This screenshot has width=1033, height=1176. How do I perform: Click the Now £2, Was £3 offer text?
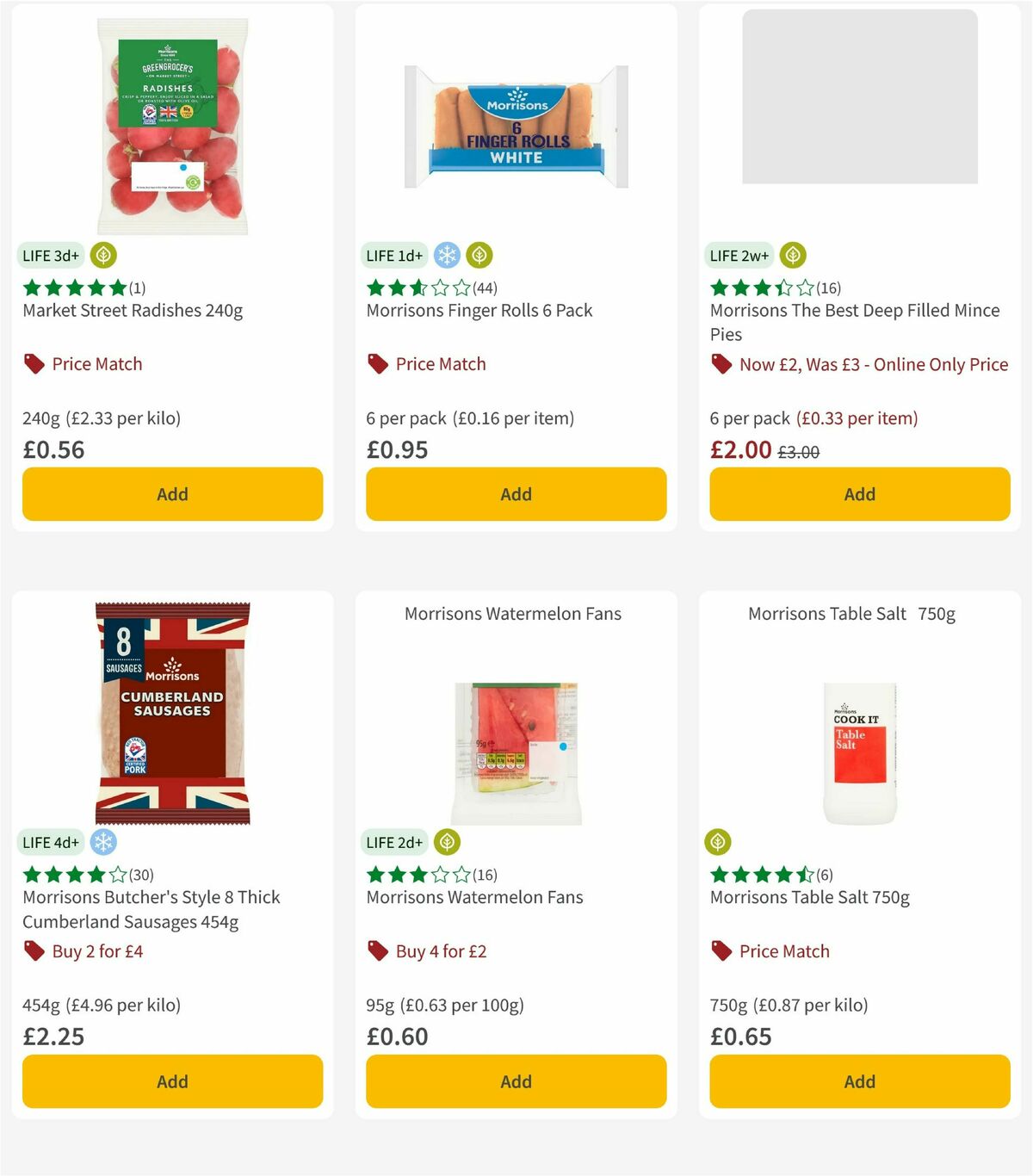tap(874, 364)
